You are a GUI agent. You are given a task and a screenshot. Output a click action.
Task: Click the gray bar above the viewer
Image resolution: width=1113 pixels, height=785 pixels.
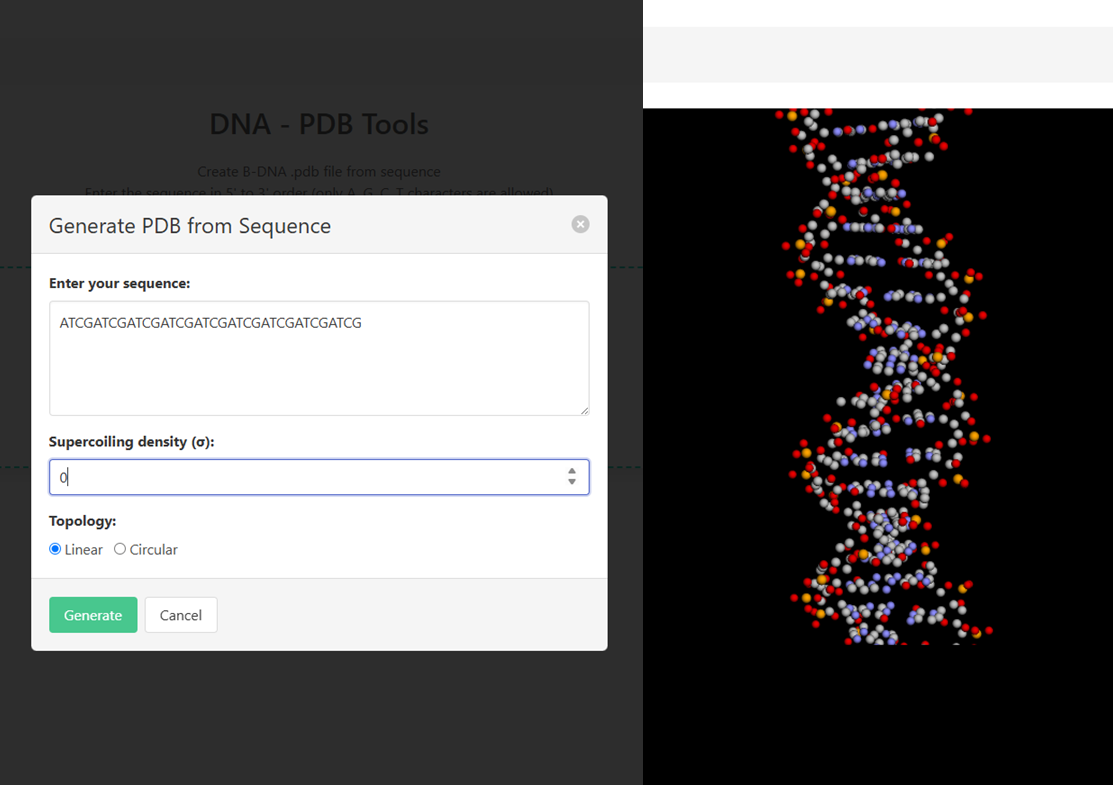[x=877, y=55]
